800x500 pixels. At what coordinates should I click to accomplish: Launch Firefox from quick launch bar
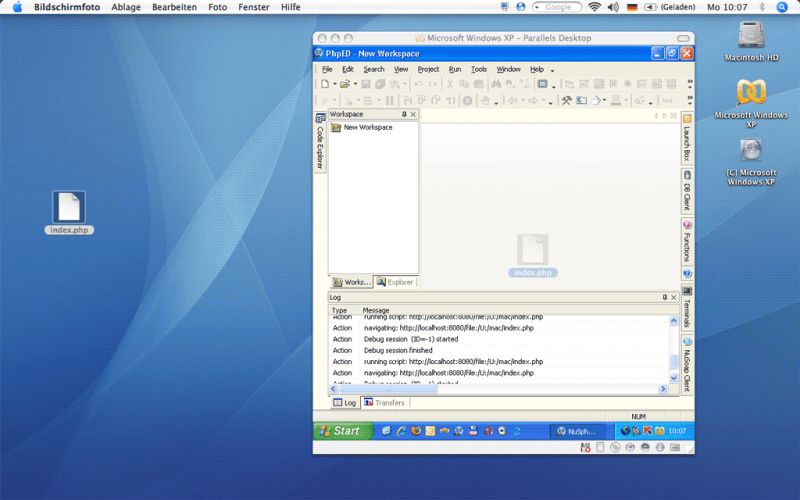click(x=416, y=431)
